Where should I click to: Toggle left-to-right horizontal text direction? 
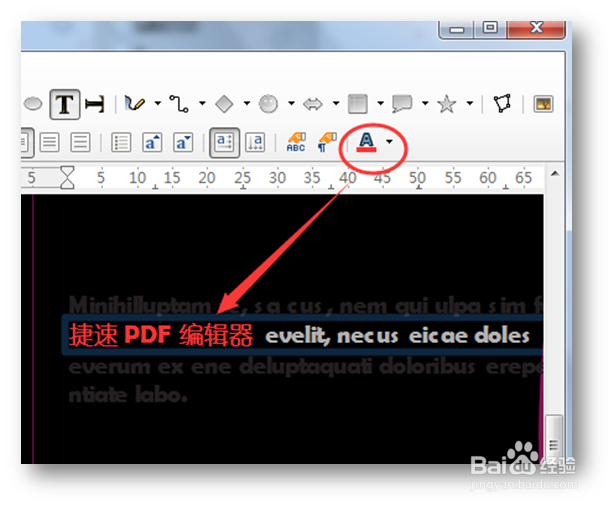[x=224, y=143]
